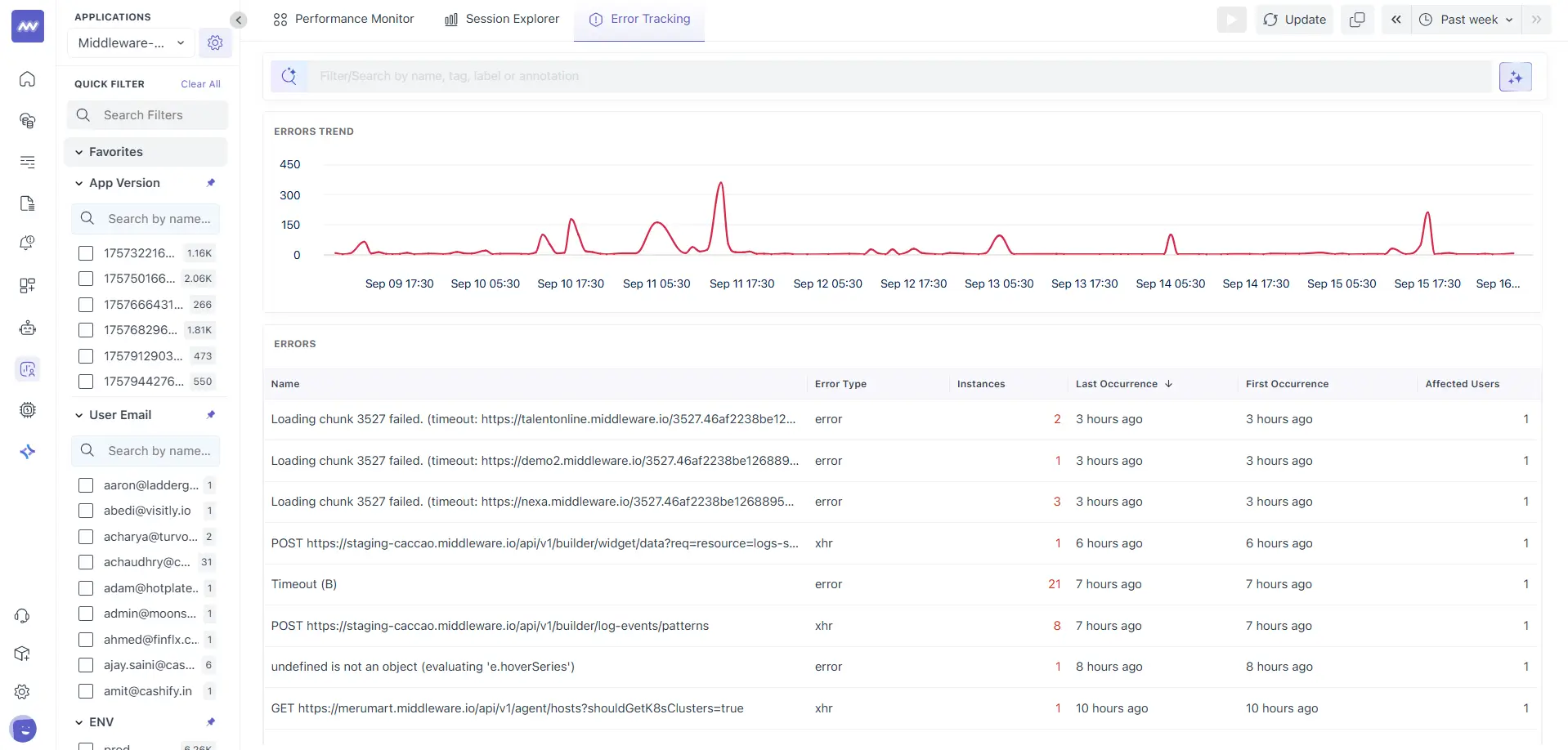This screenshot has height=750, width=1568.
Task: Open the Alerts bell icon in the sidebar
Action: pyautogui.click(x=27, y=243)
